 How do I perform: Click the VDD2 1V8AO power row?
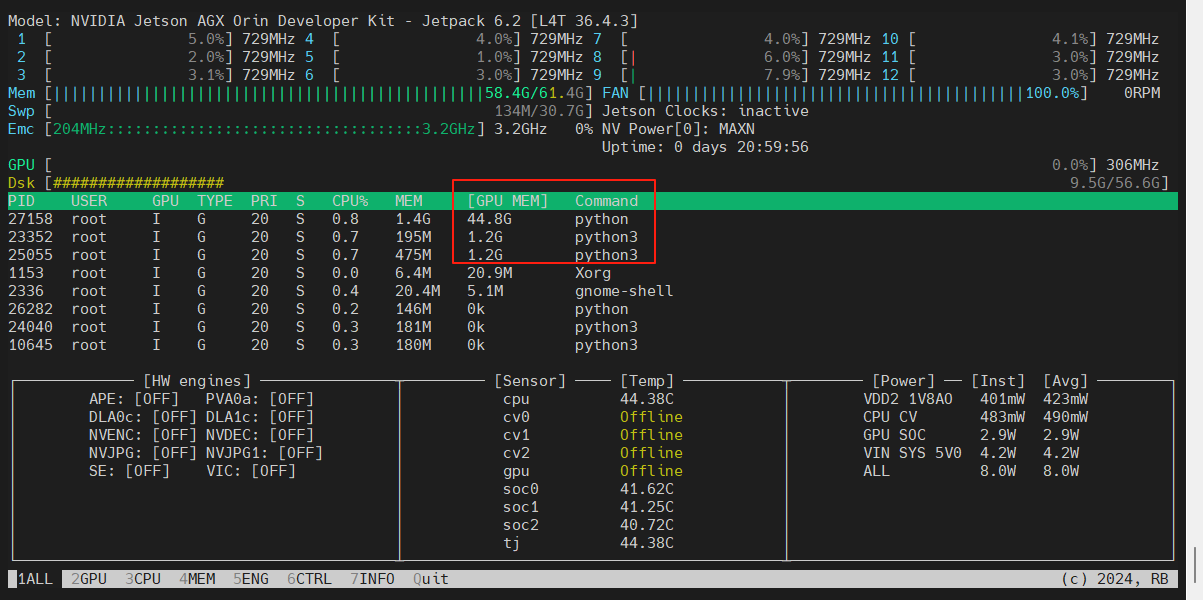976,399
